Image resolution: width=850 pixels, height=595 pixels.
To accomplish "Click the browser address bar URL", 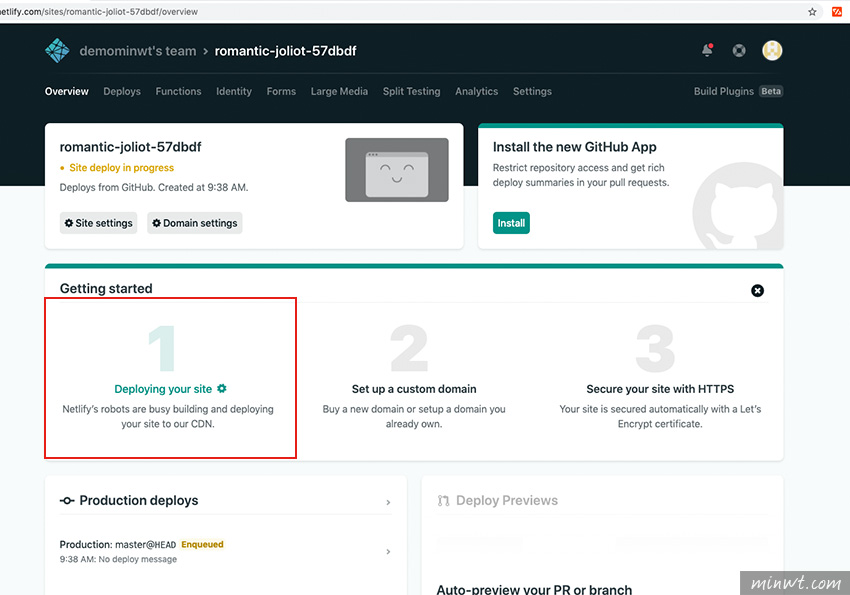I will (99, 11).
